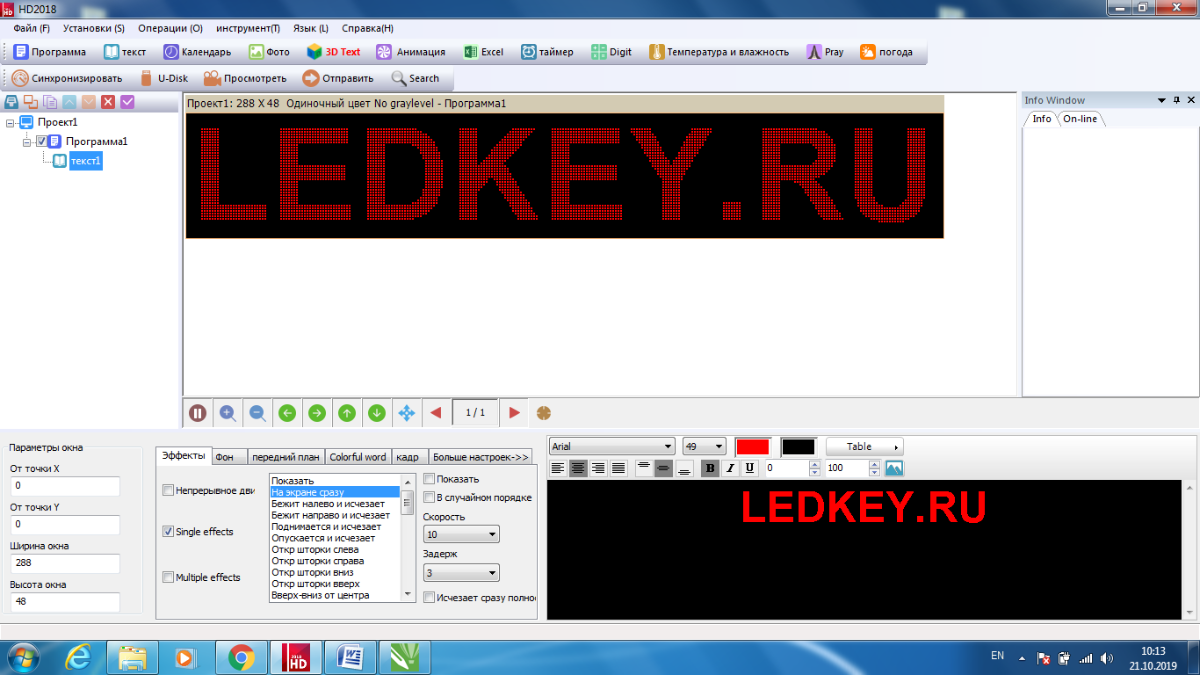
Task: Insert a погода weather area
Action: pos(886,52)
